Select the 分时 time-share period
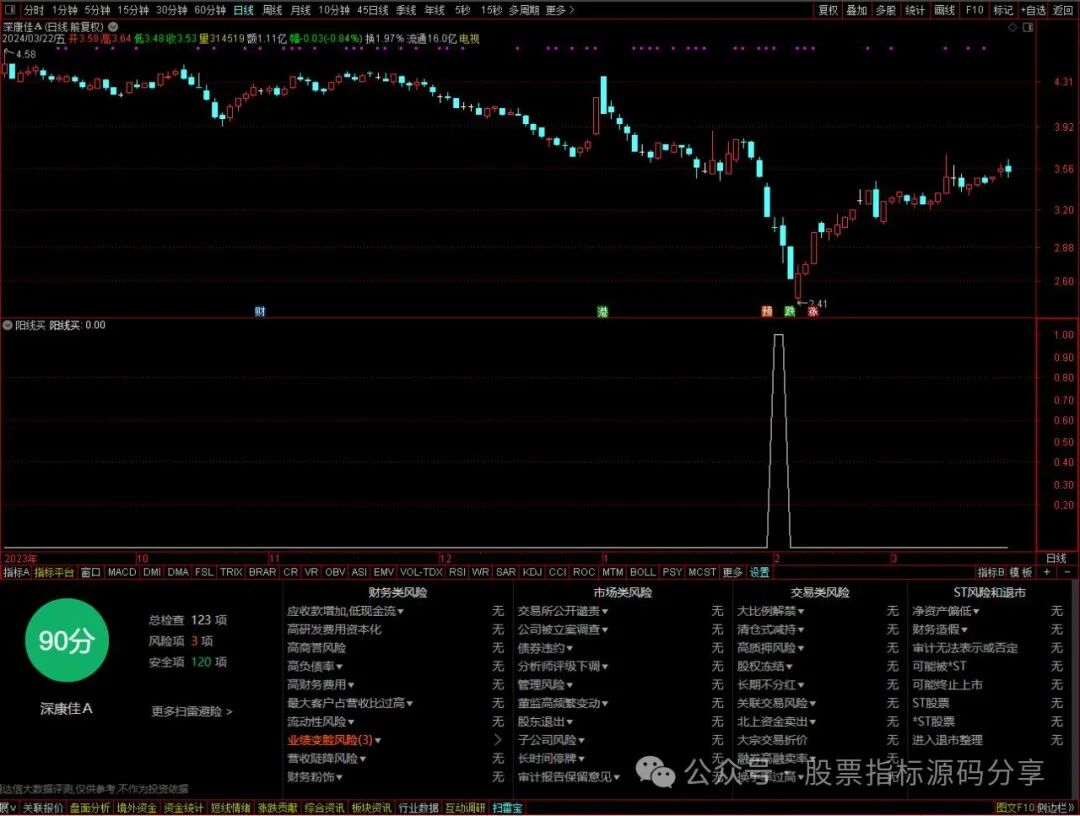The image size is (1080, 816). 34,10
